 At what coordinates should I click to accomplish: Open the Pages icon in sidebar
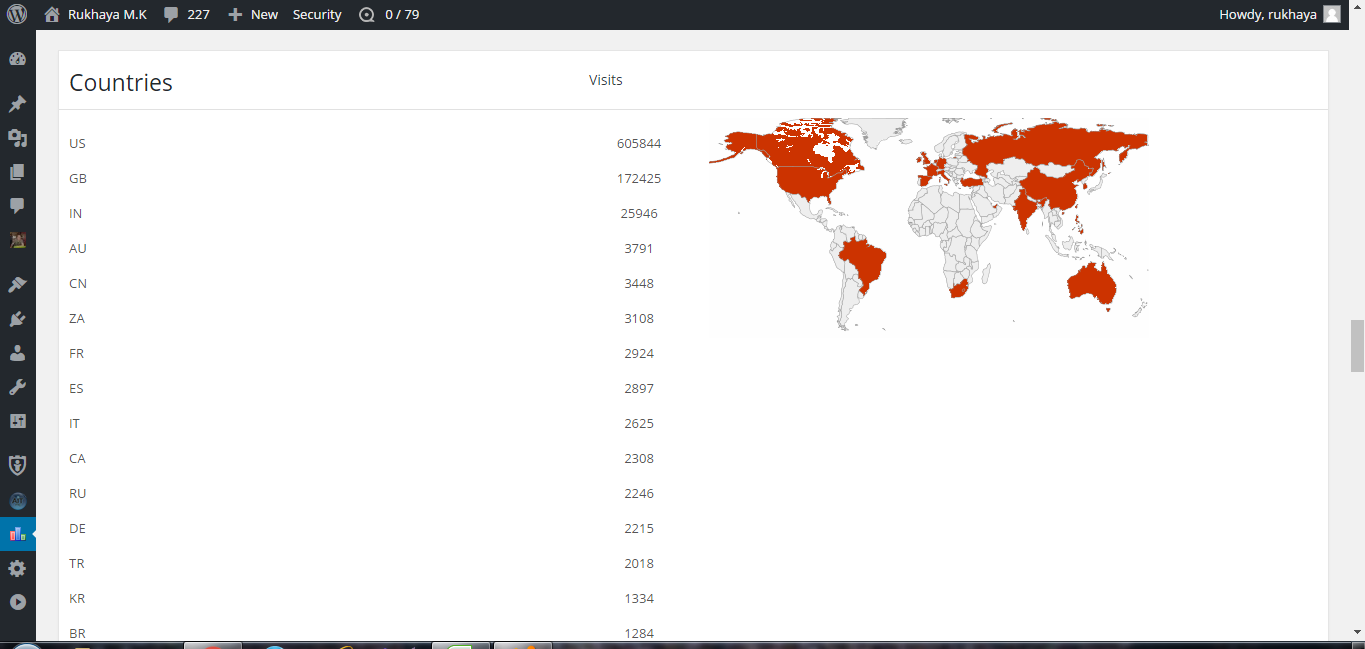[x=17, y=172]
